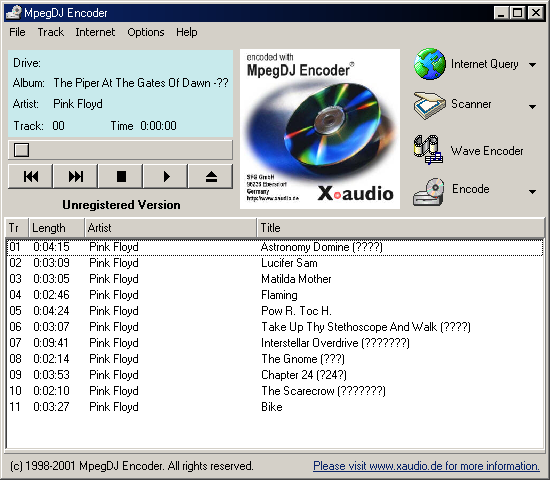550x480 pixels.
Task: Open the File menu
Action: 17,32
